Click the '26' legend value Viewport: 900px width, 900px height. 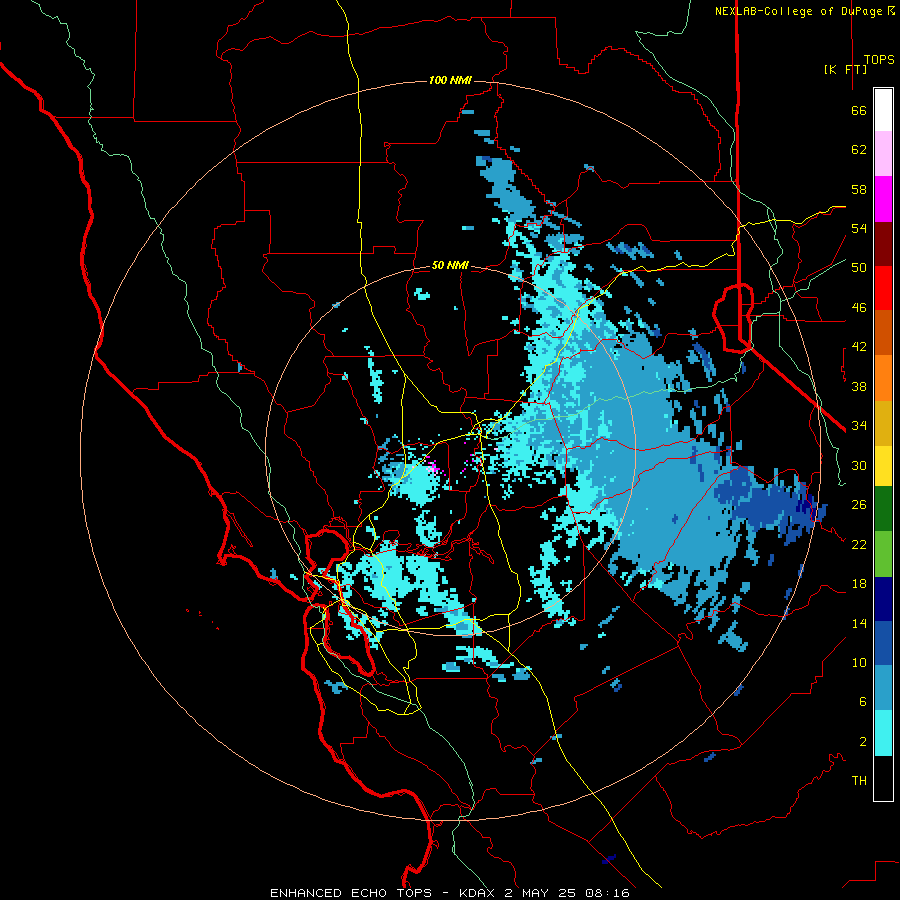(859, 505)
